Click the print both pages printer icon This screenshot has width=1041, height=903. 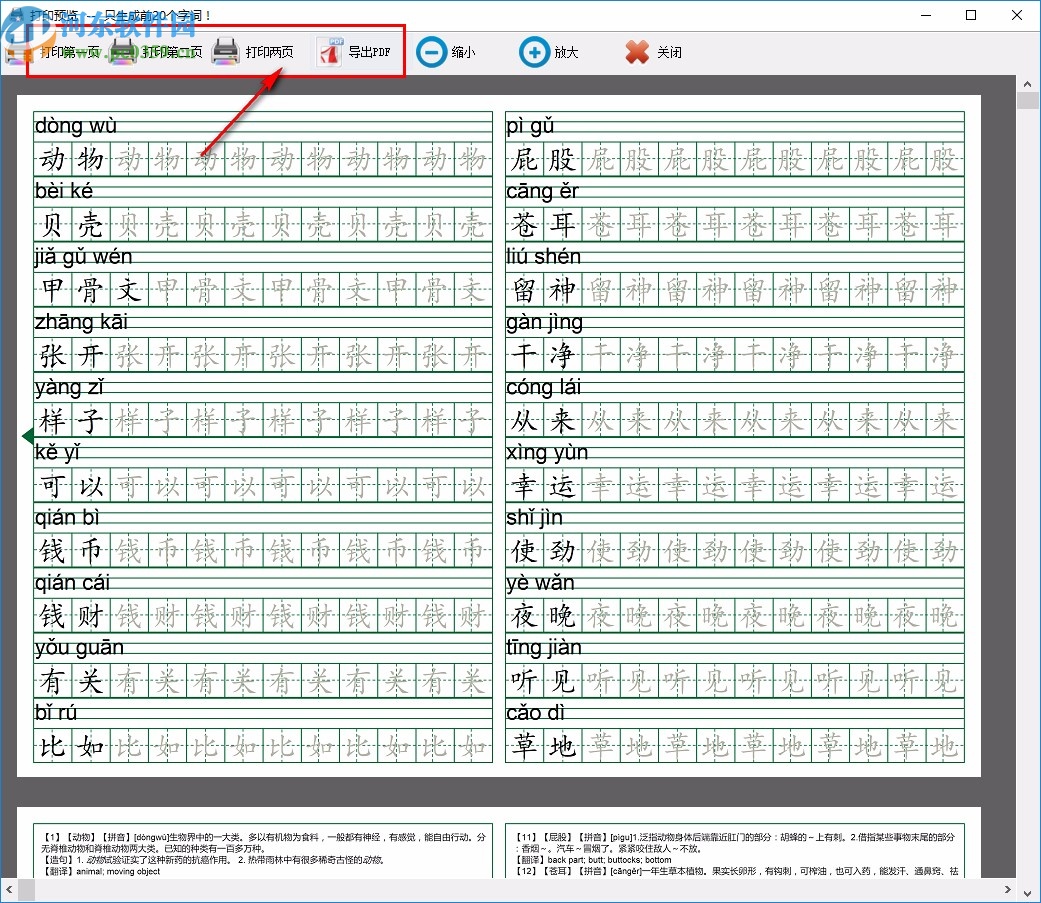click(x=225, y=52)
